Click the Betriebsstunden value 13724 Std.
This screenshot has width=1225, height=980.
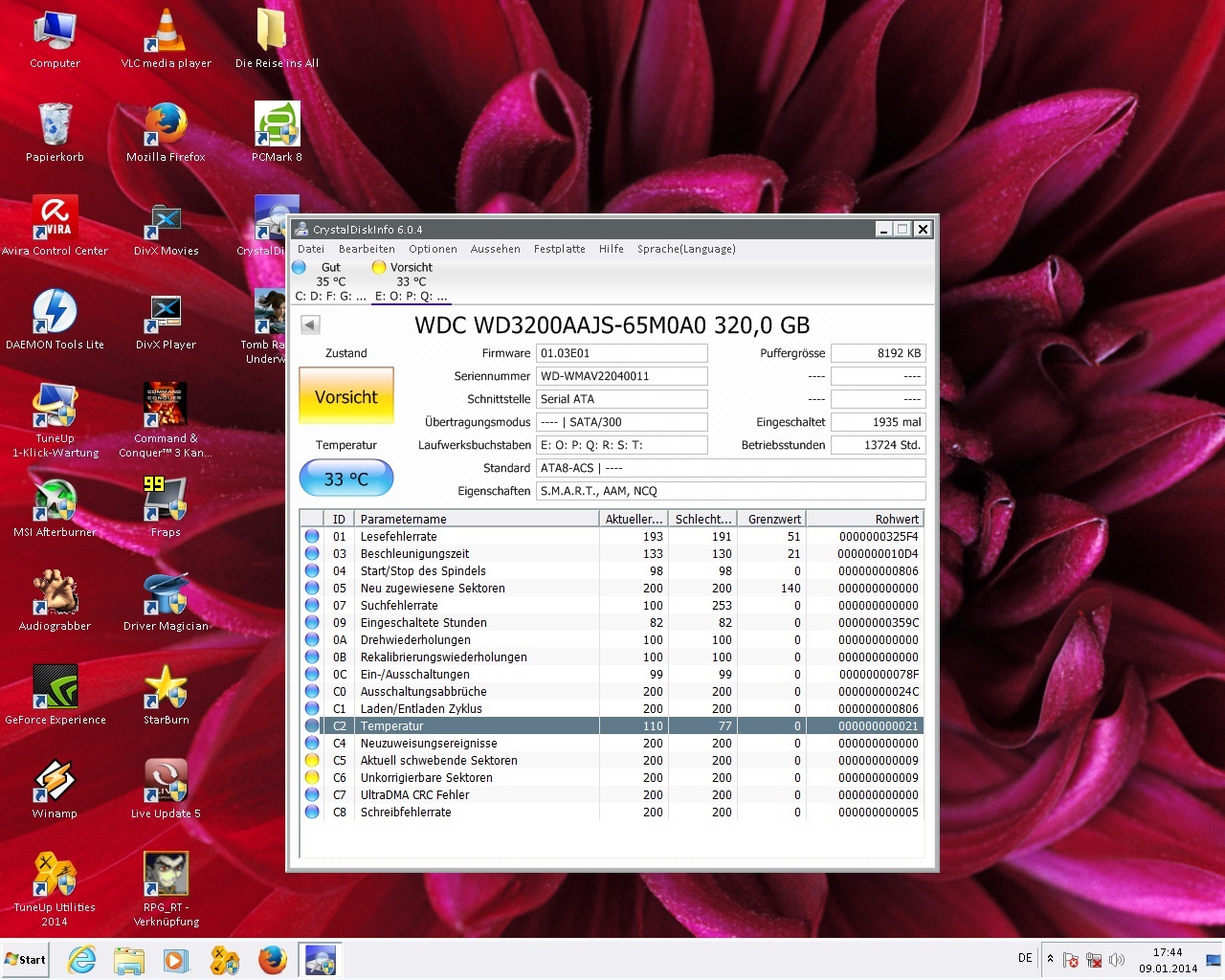click(879, 445)
